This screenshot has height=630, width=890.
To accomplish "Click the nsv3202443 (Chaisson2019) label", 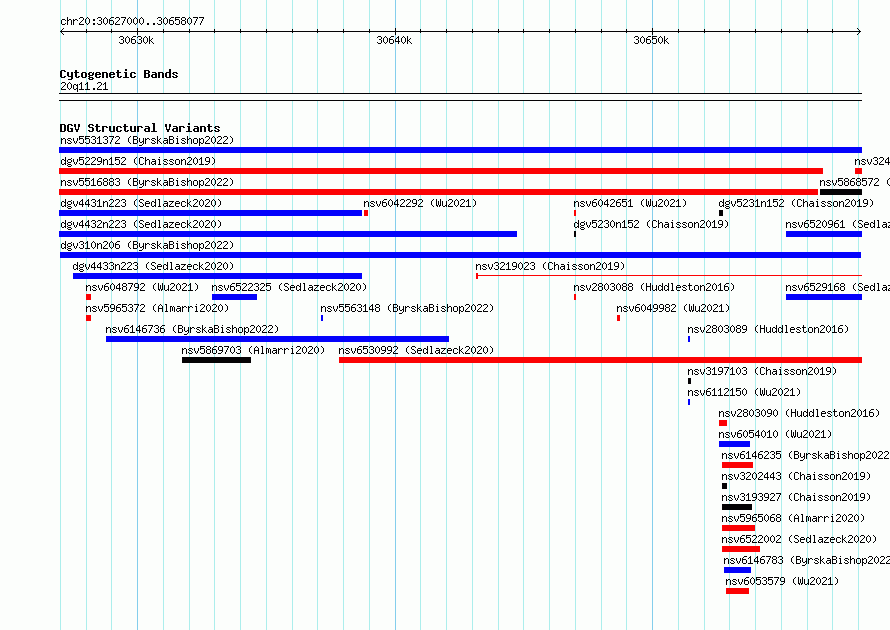I will pos(796,476).
